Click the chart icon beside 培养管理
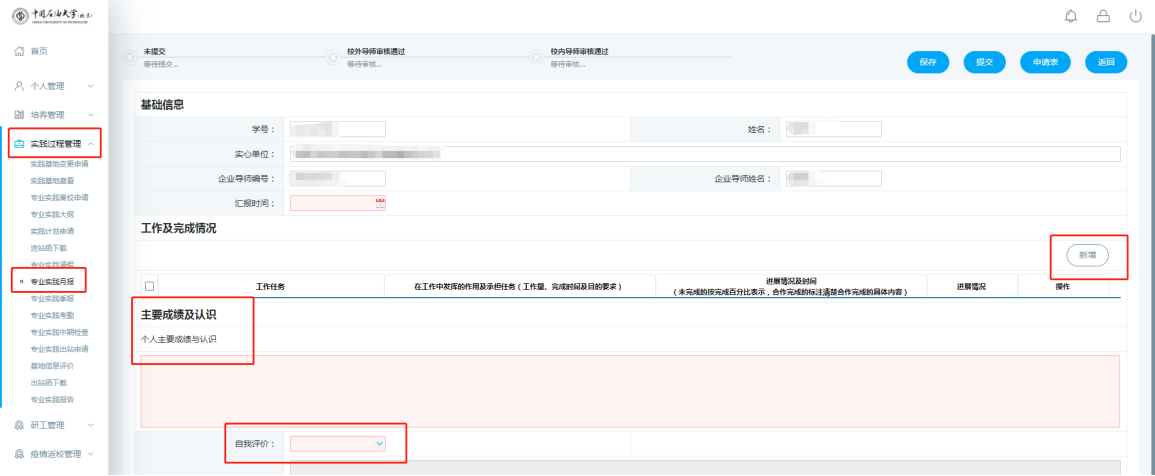 pyautogui.click(x=19, y=115)
